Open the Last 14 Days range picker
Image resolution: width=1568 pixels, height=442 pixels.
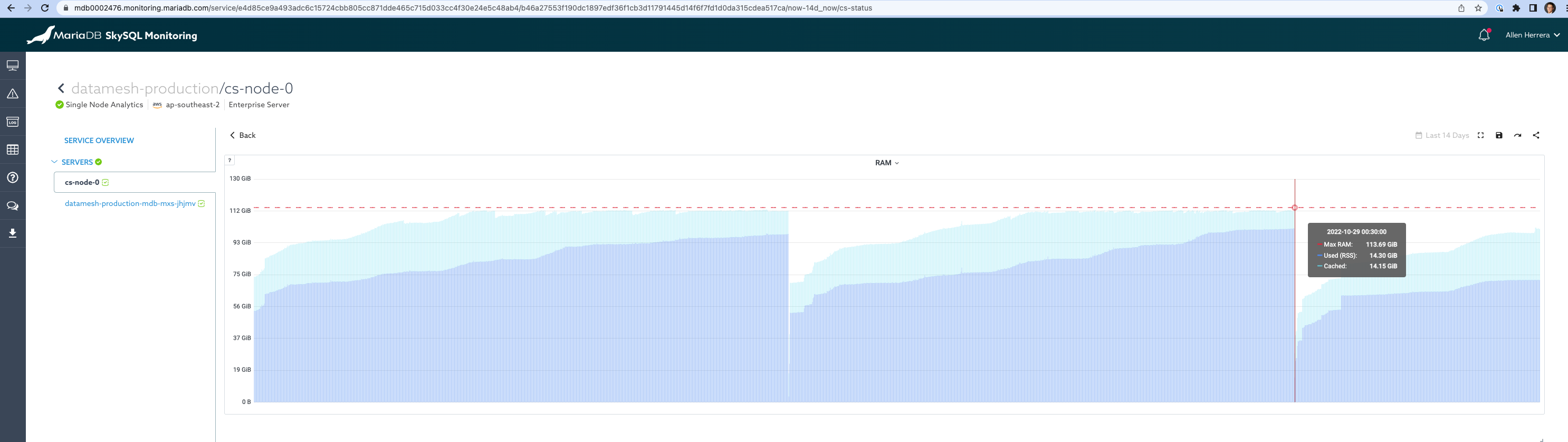coord(1442,135)
